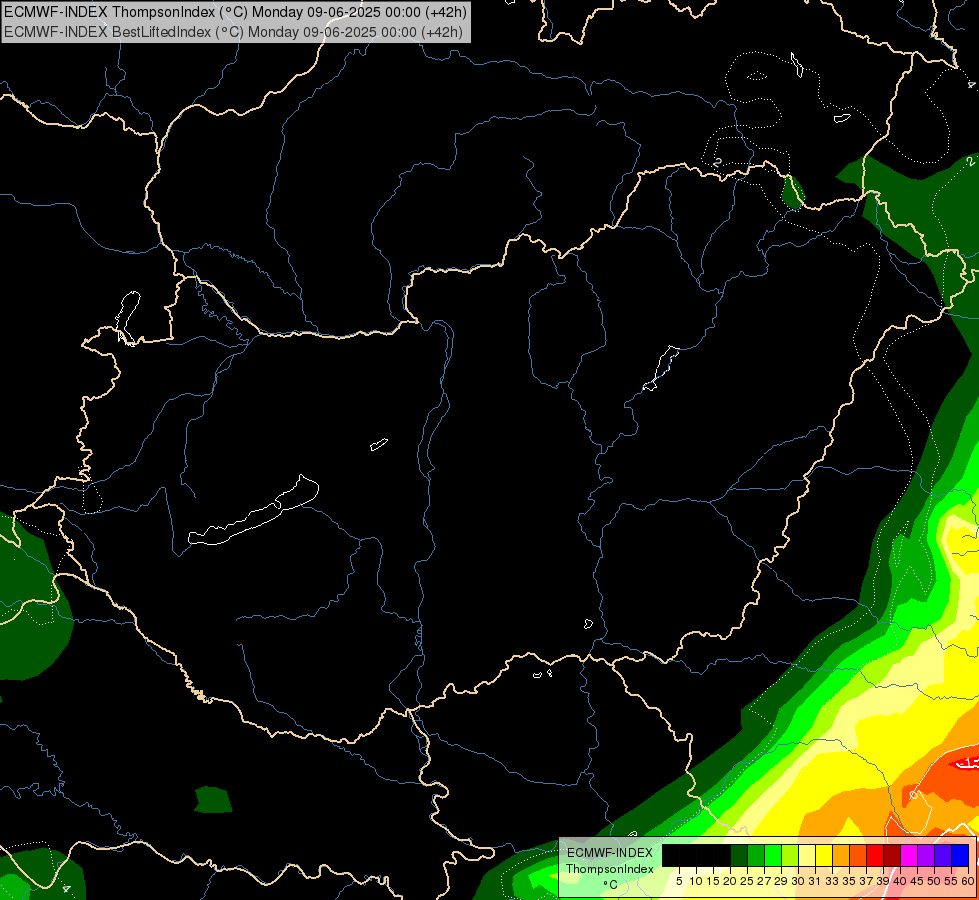
Task: Select the blue 55-60 legend swatch
Action: pyautogui.click(x=960, y=855)
